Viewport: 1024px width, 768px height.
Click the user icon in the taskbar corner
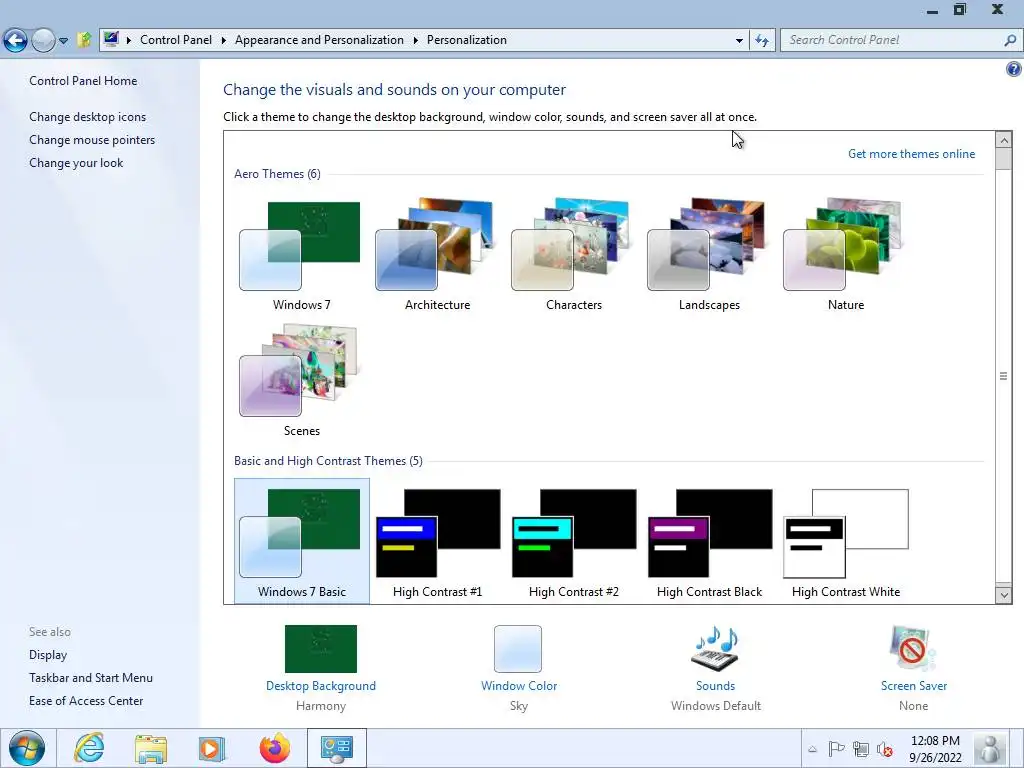coord(991,748)
